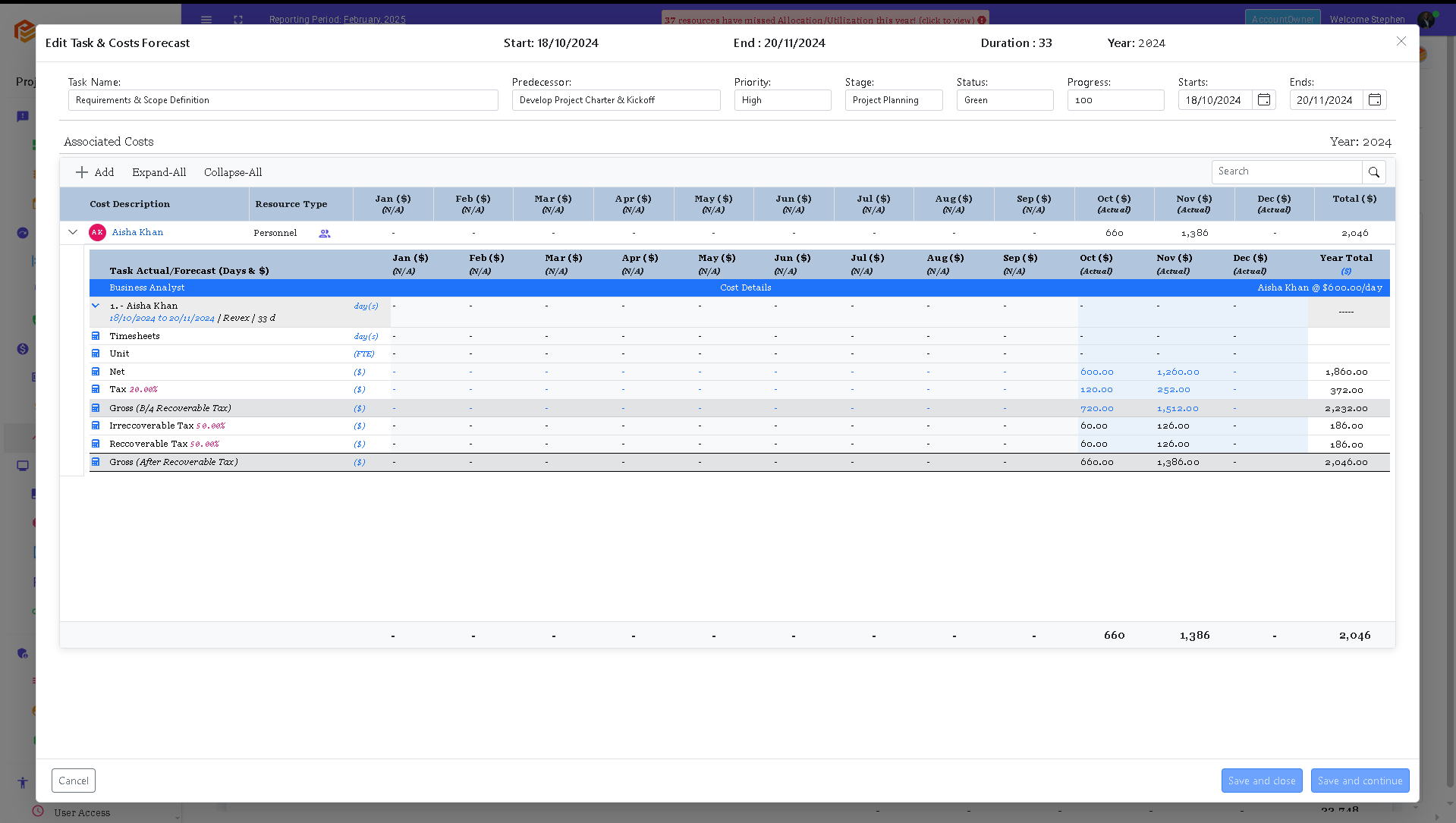
Task: Click the Oct Gross value 720.00
Action: click(x=1097, y=408)
